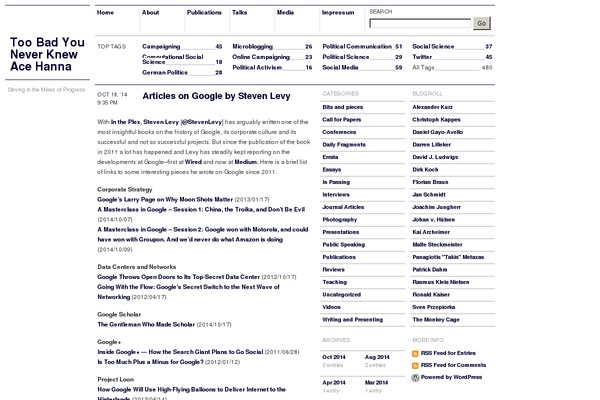This screenshot has width=600, height=400.
Task: View All Tags link
Action: click(423, 67)
